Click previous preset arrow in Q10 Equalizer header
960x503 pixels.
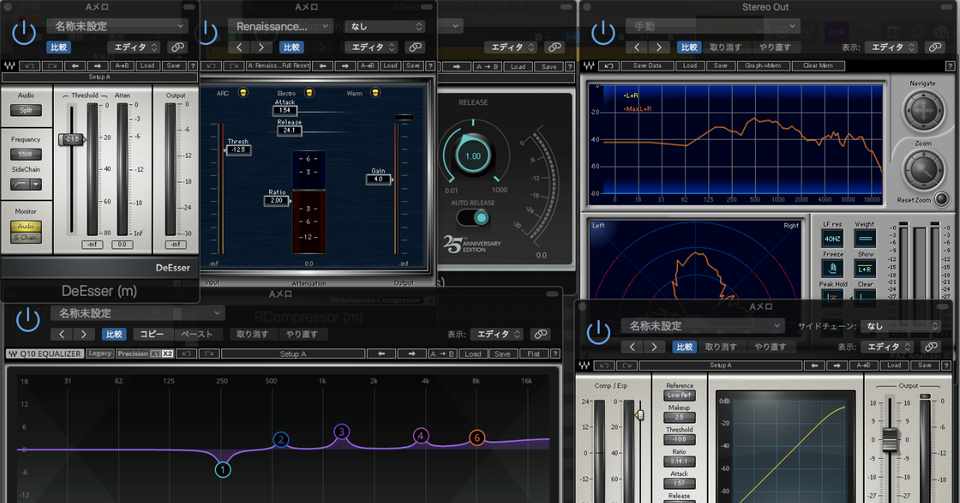pyautogui.click(x=61, y=334)
